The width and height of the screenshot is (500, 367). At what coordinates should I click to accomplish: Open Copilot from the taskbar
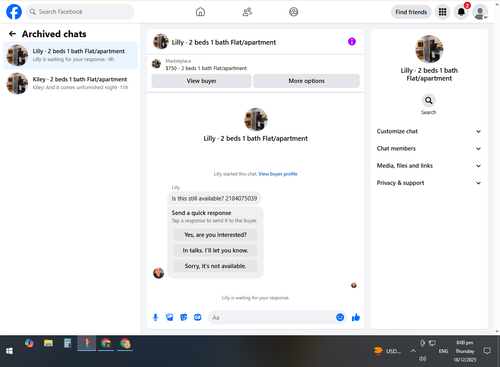click(29, 343)
